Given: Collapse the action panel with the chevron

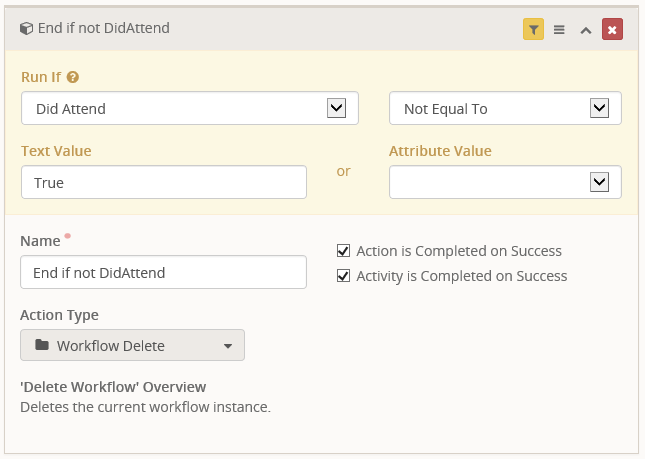Looking at the screenshot, I should (x=586, y=29).
